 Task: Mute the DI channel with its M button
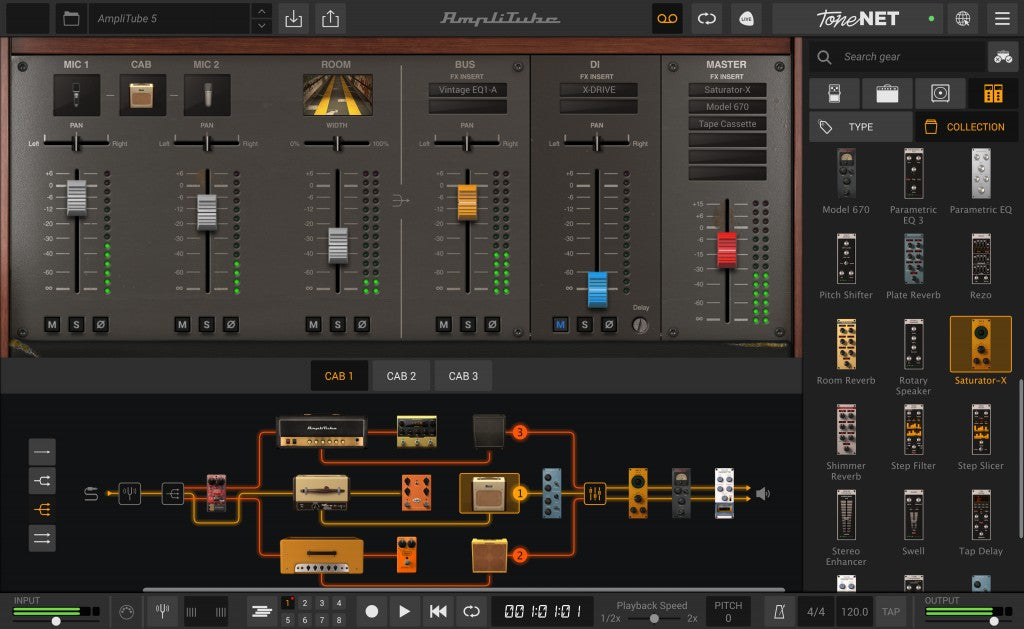tap(561, 324)
